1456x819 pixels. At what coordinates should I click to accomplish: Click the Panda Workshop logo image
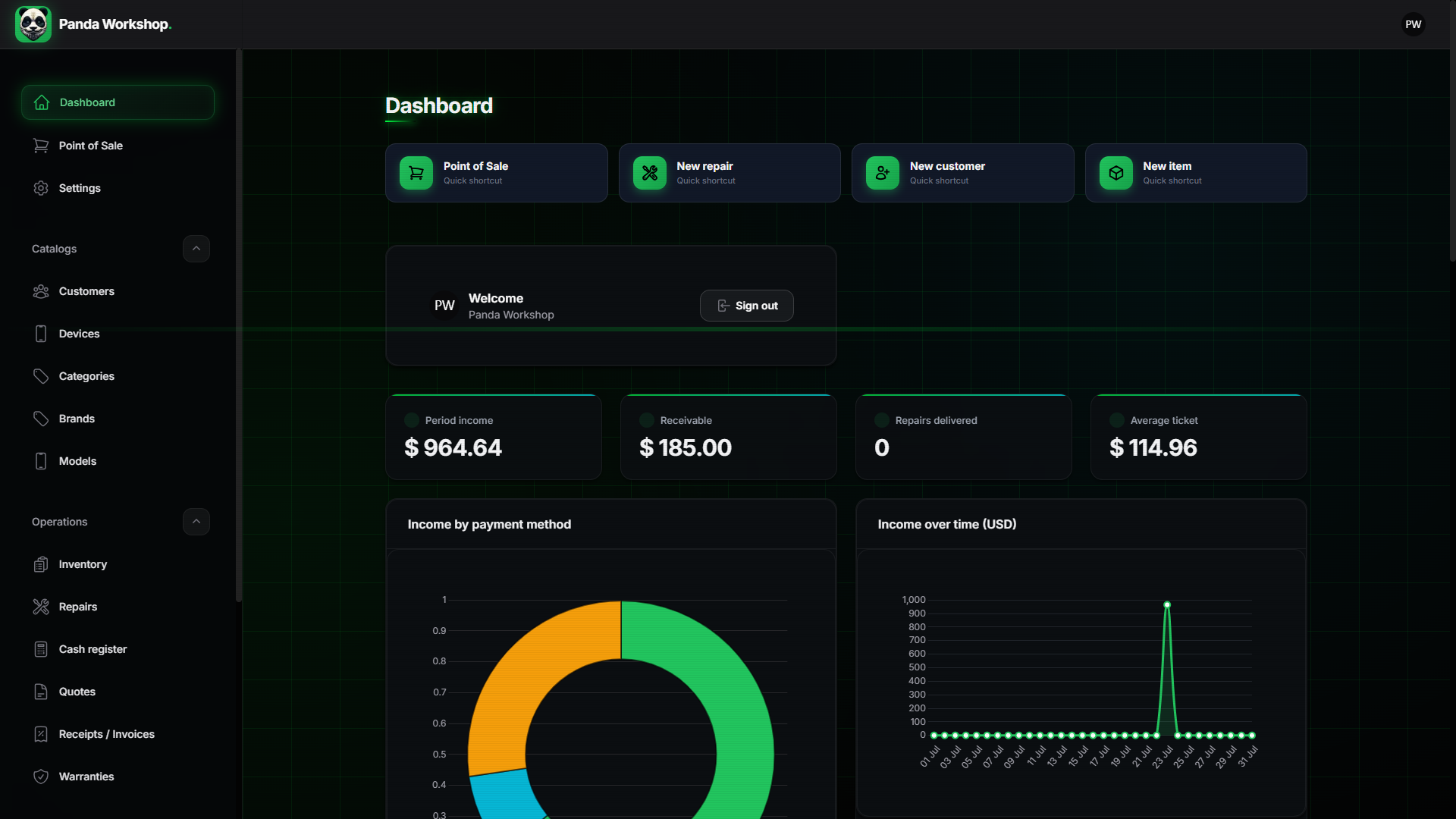(x=33, y=24)
